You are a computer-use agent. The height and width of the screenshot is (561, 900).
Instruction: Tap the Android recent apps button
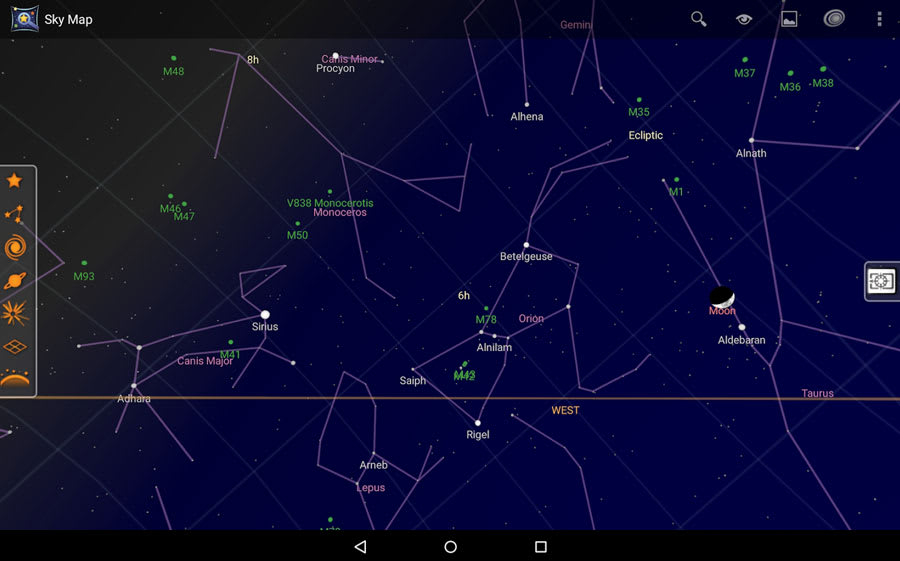(541, 547)
